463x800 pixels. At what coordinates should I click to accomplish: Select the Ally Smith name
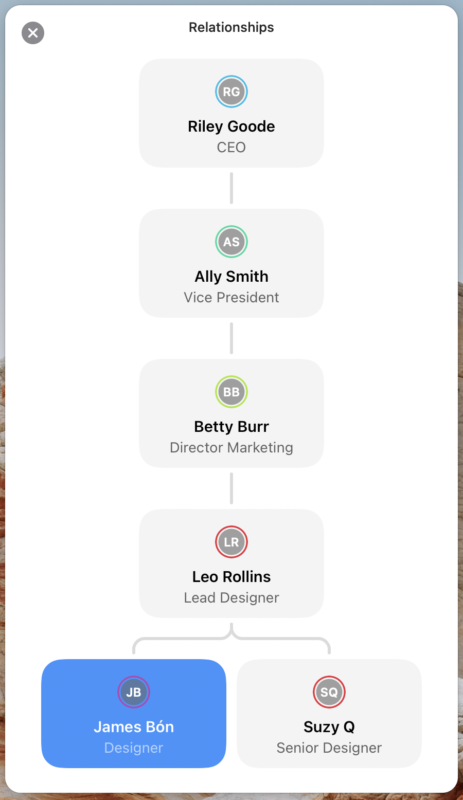click(x=231, y=277)
